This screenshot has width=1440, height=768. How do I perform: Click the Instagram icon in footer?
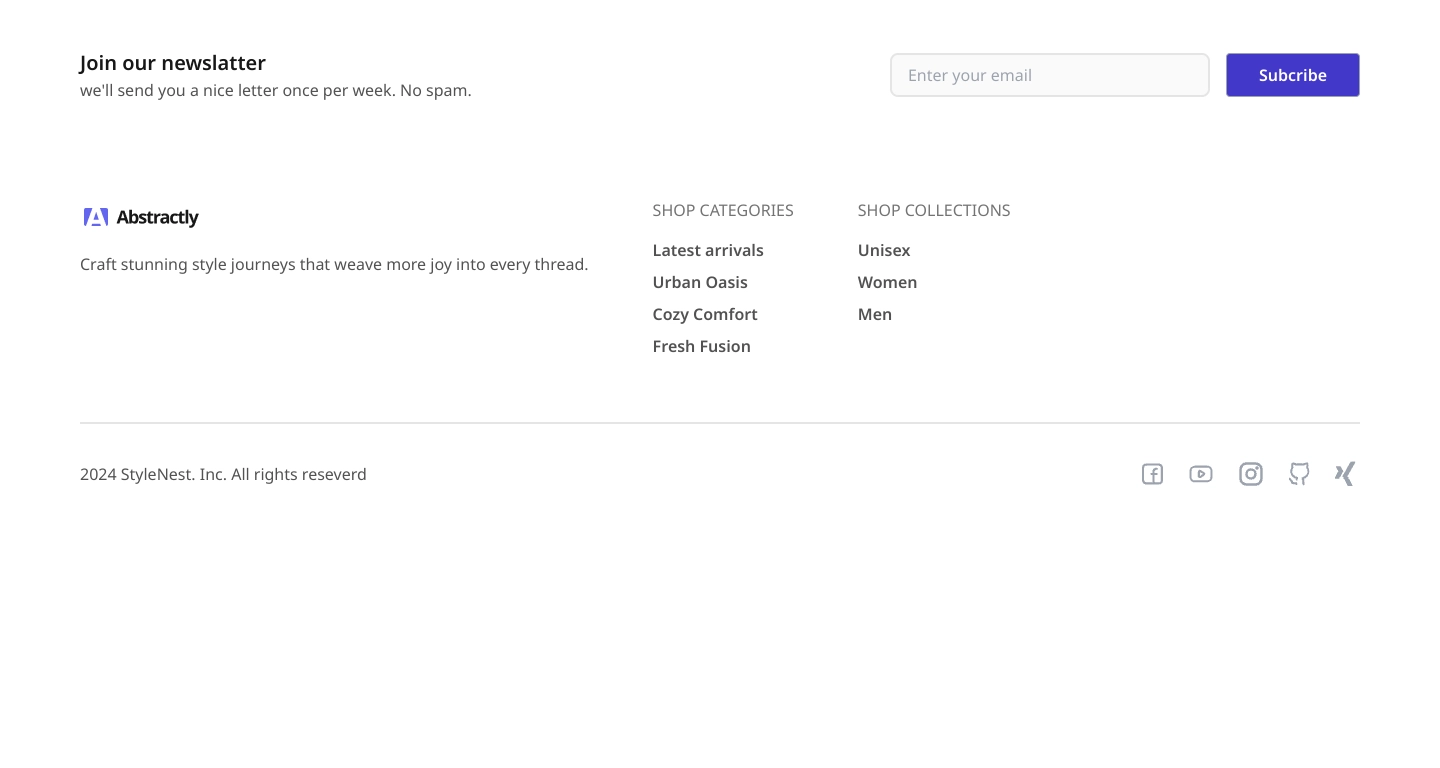tap(1250, 474)
